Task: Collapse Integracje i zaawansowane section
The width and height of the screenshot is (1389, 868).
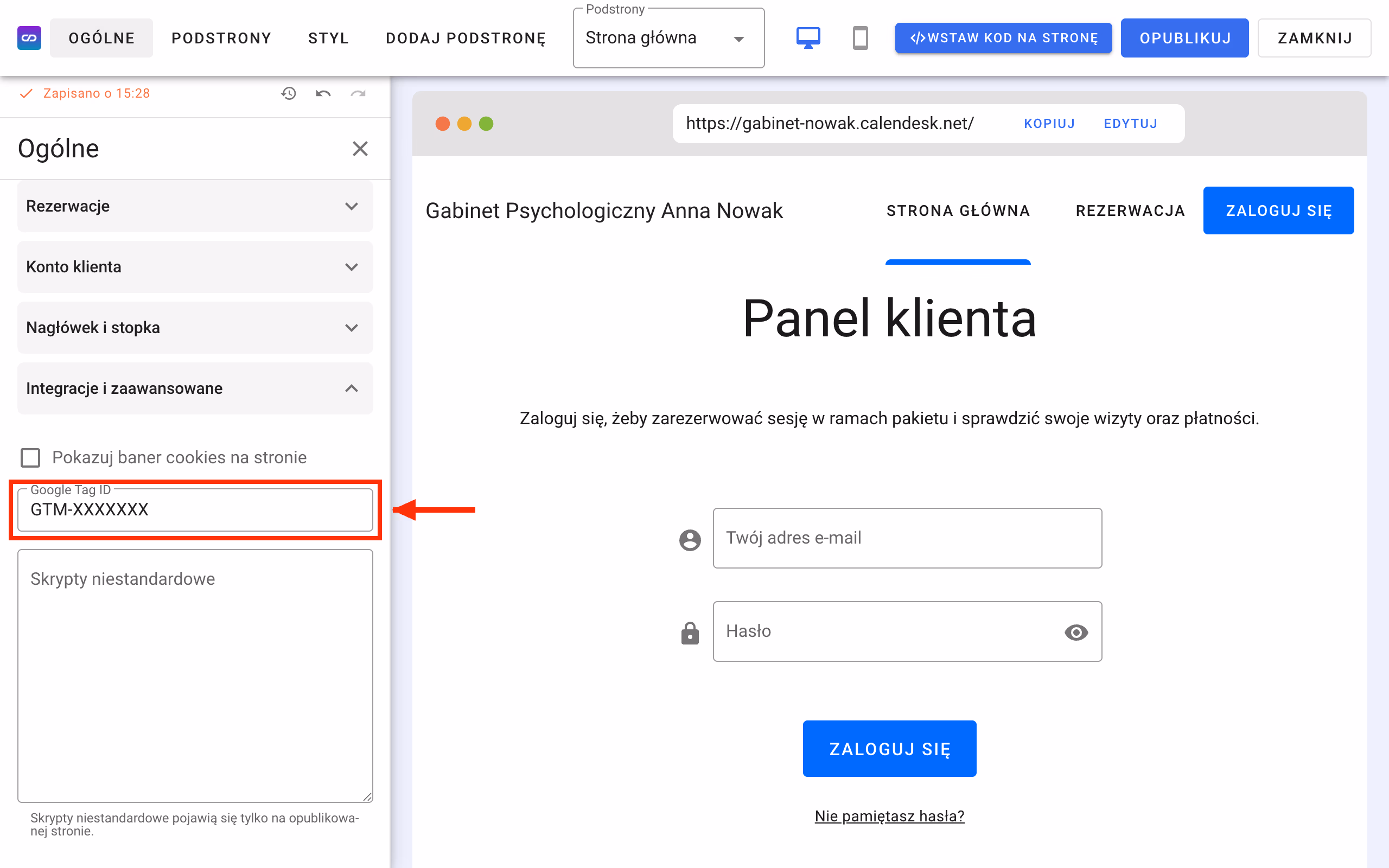Action: pyautogui.click(x=195, y=388)
